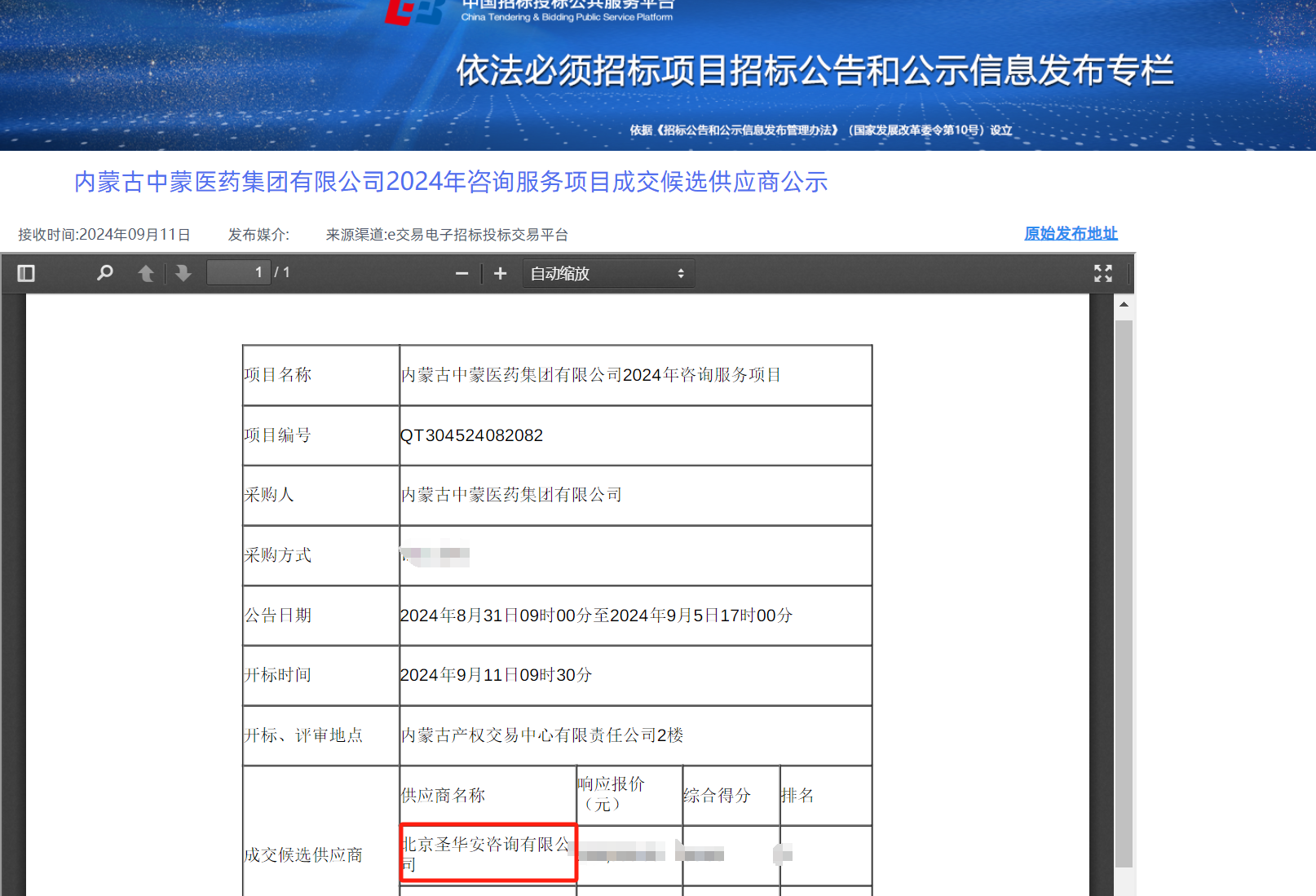1316x896 pixels.
Task: Zoom out with the minus button
Action: 461,273
